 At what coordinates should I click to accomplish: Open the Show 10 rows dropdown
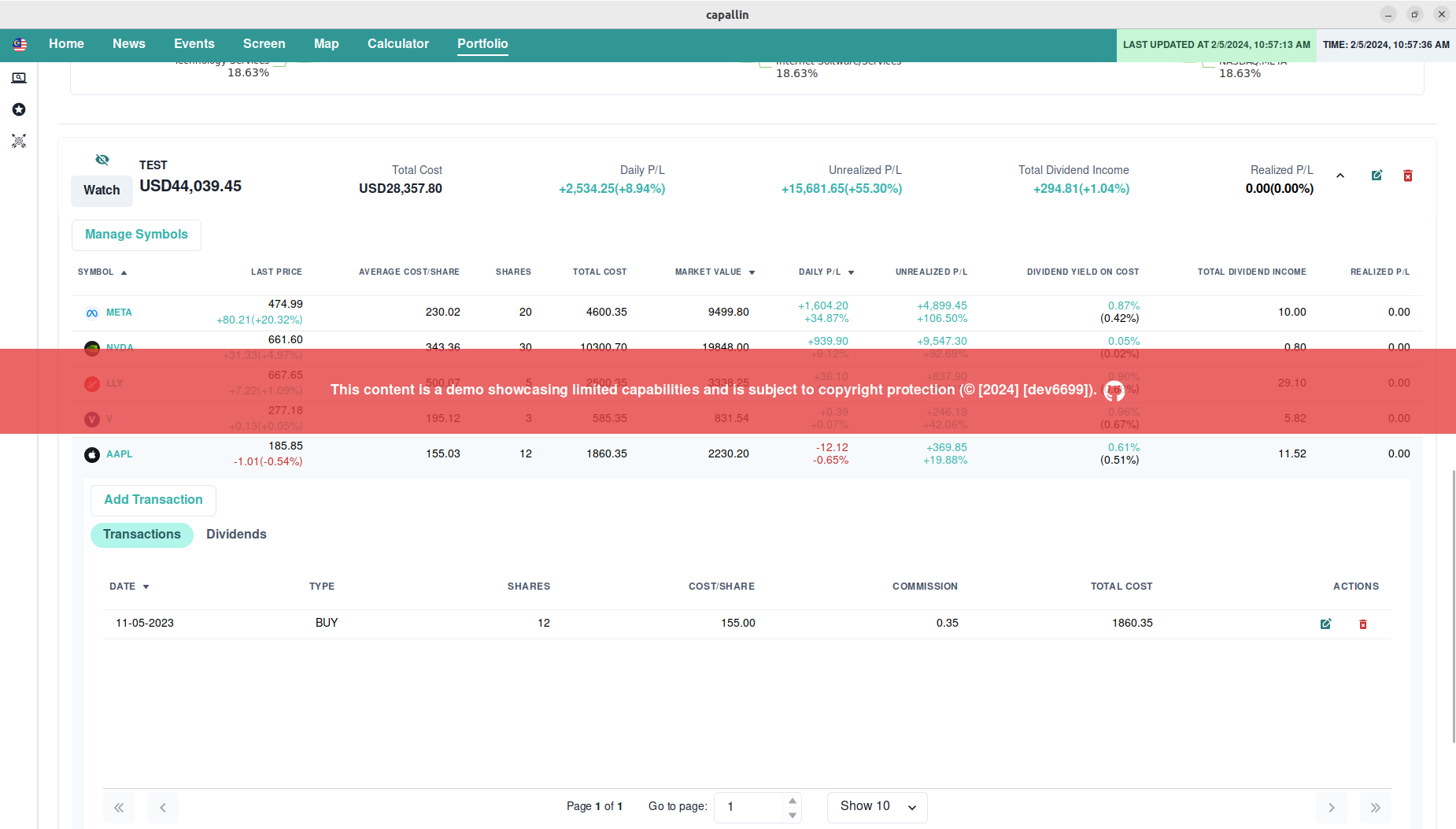878,807
